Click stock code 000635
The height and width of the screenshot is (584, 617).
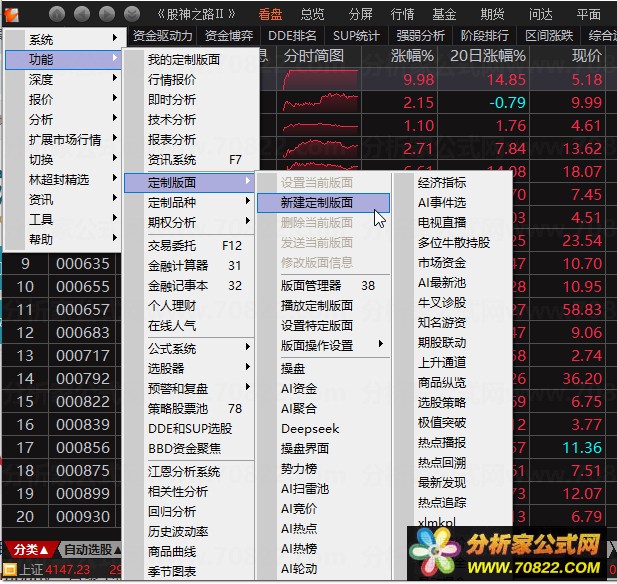pos(83,264)
